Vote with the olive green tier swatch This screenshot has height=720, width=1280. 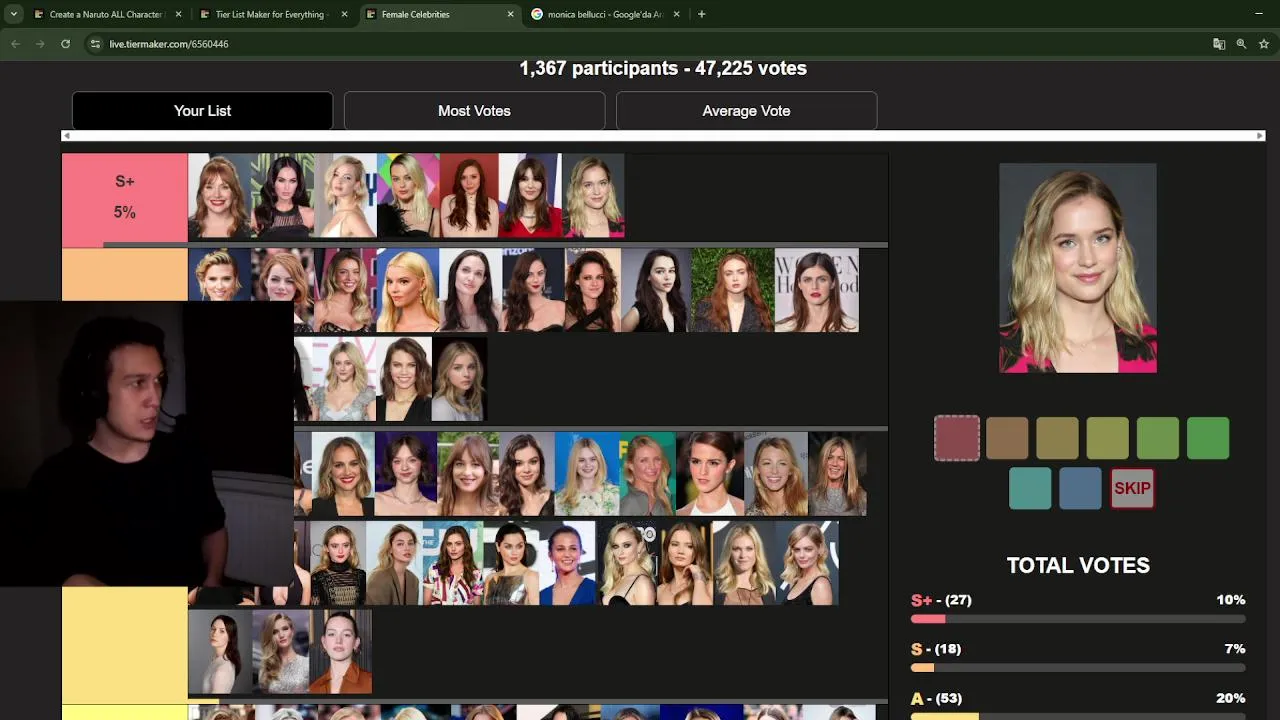1108,438
